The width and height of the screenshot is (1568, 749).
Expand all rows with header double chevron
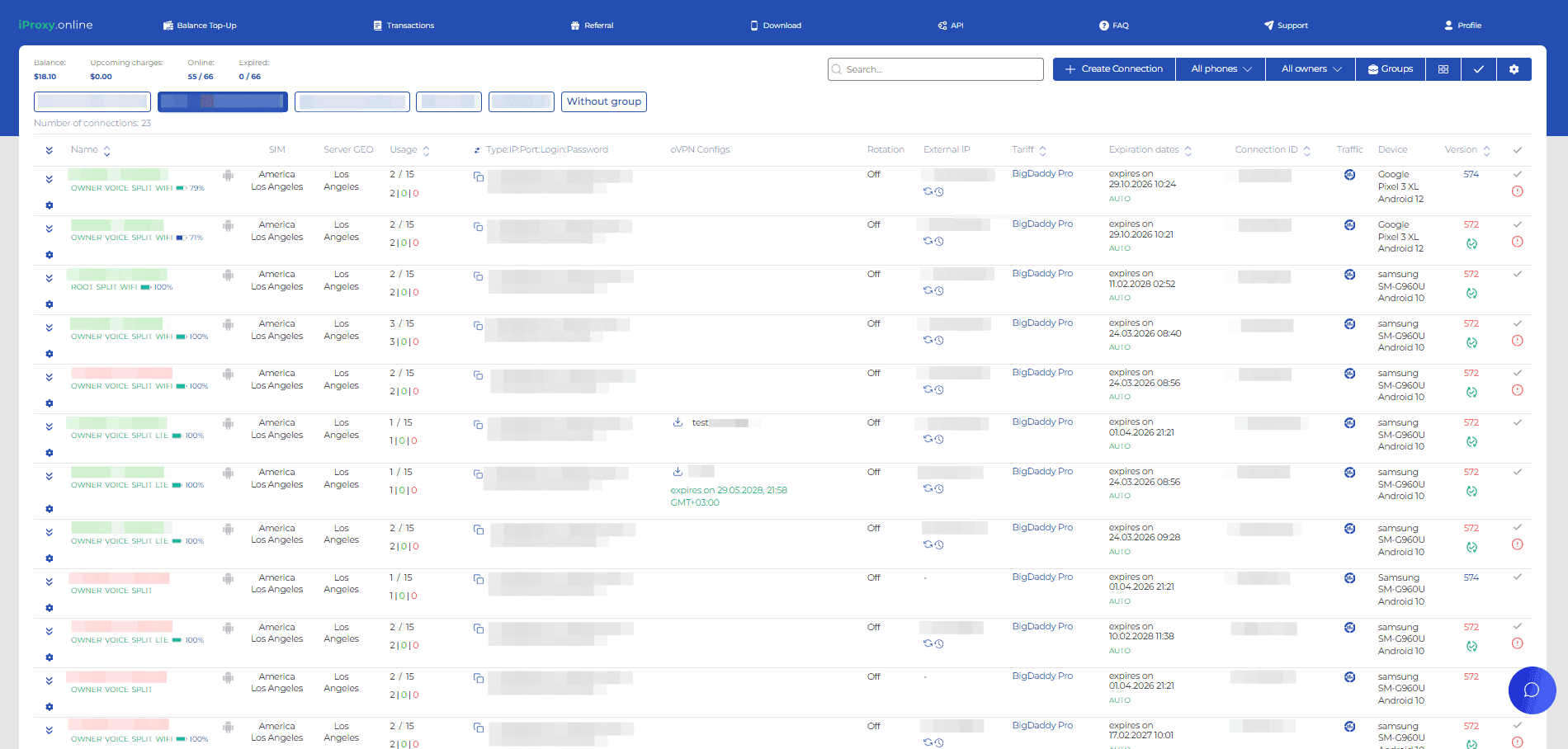point(50,150)
